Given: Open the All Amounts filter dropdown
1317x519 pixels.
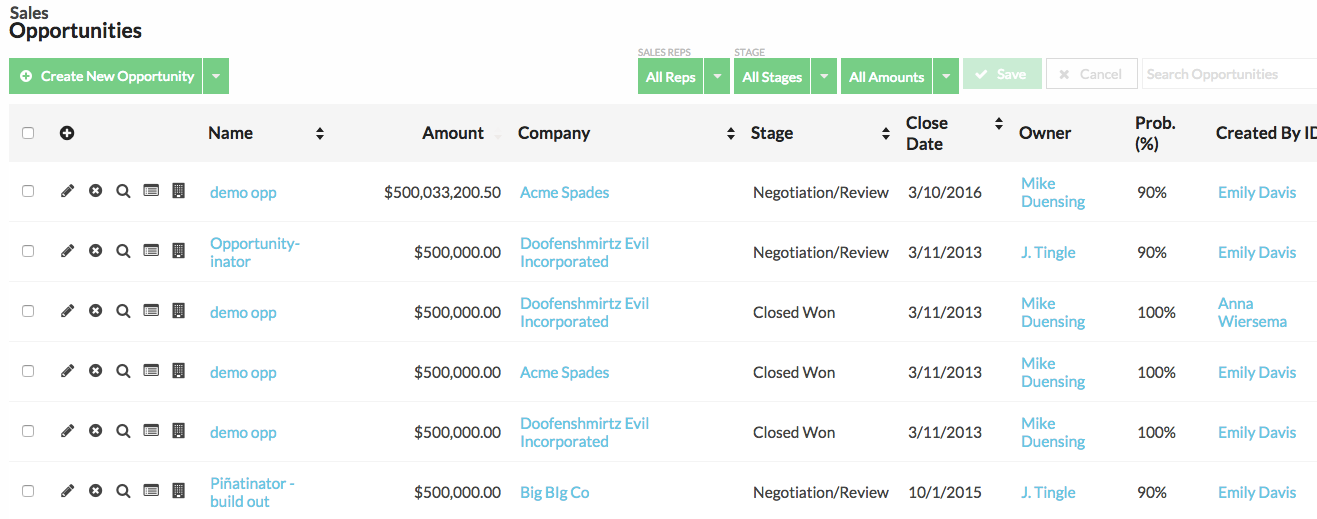Looking at the screenshot, I should click(x=946, y=76).
